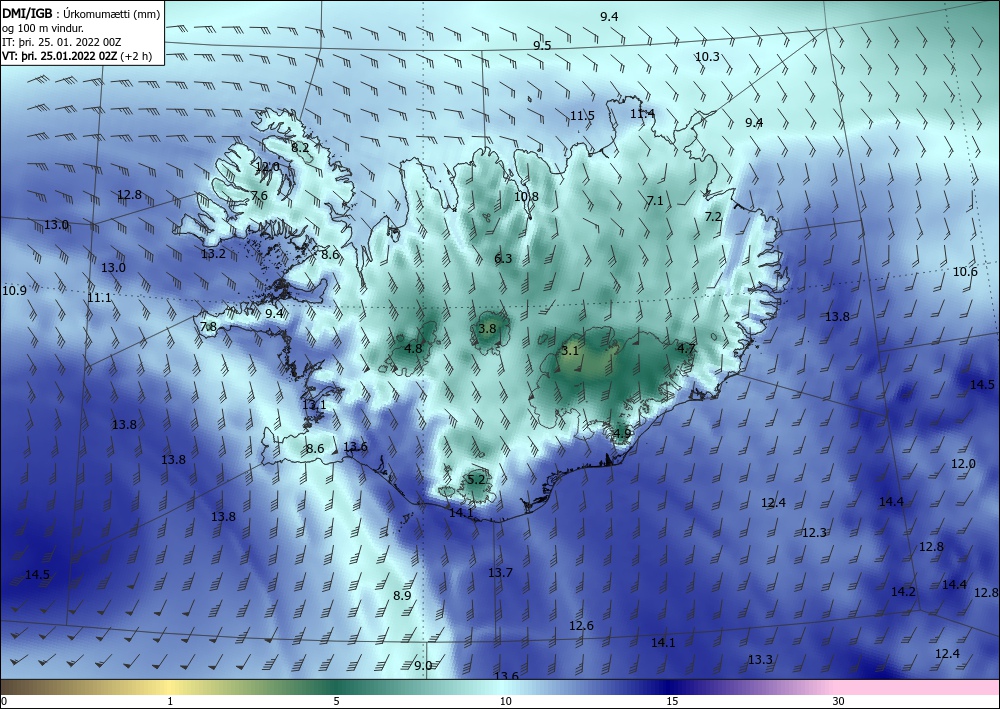The height and width of the screenshot is (709, 1000).
Task: Select the "og 100 m vindur." caption line
Action: pyautogui.click(x=43, y=27)
